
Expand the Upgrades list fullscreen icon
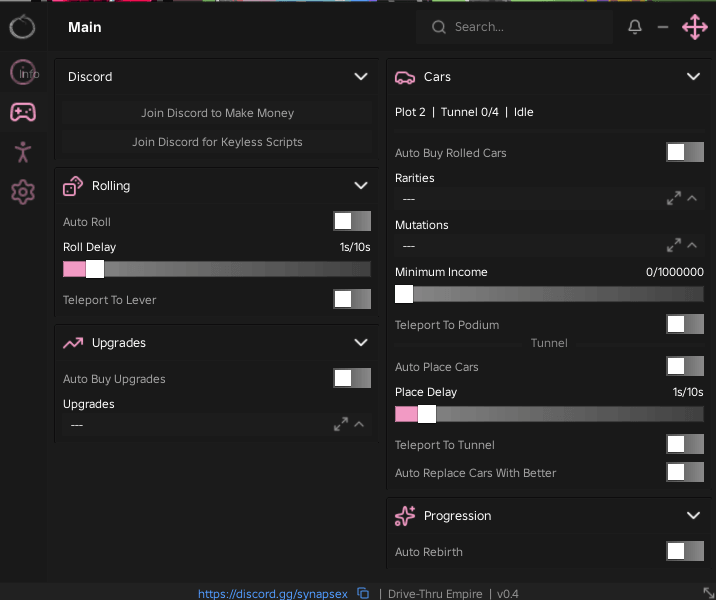point(341,424)
